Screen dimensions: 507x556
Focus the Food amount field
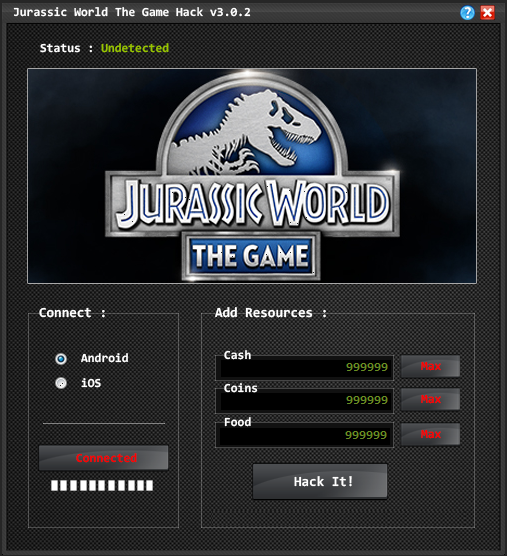click(305, 435)
